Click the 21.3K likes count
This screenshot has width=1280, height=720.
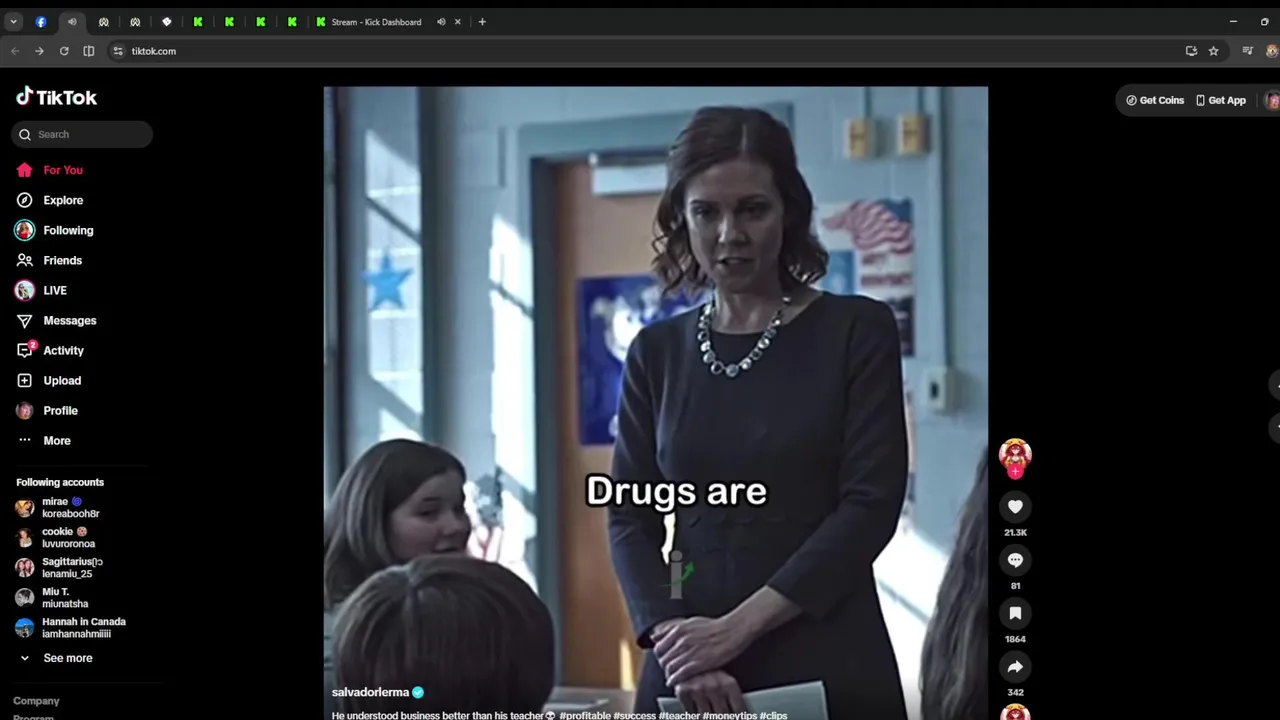tap(1015, 533)
